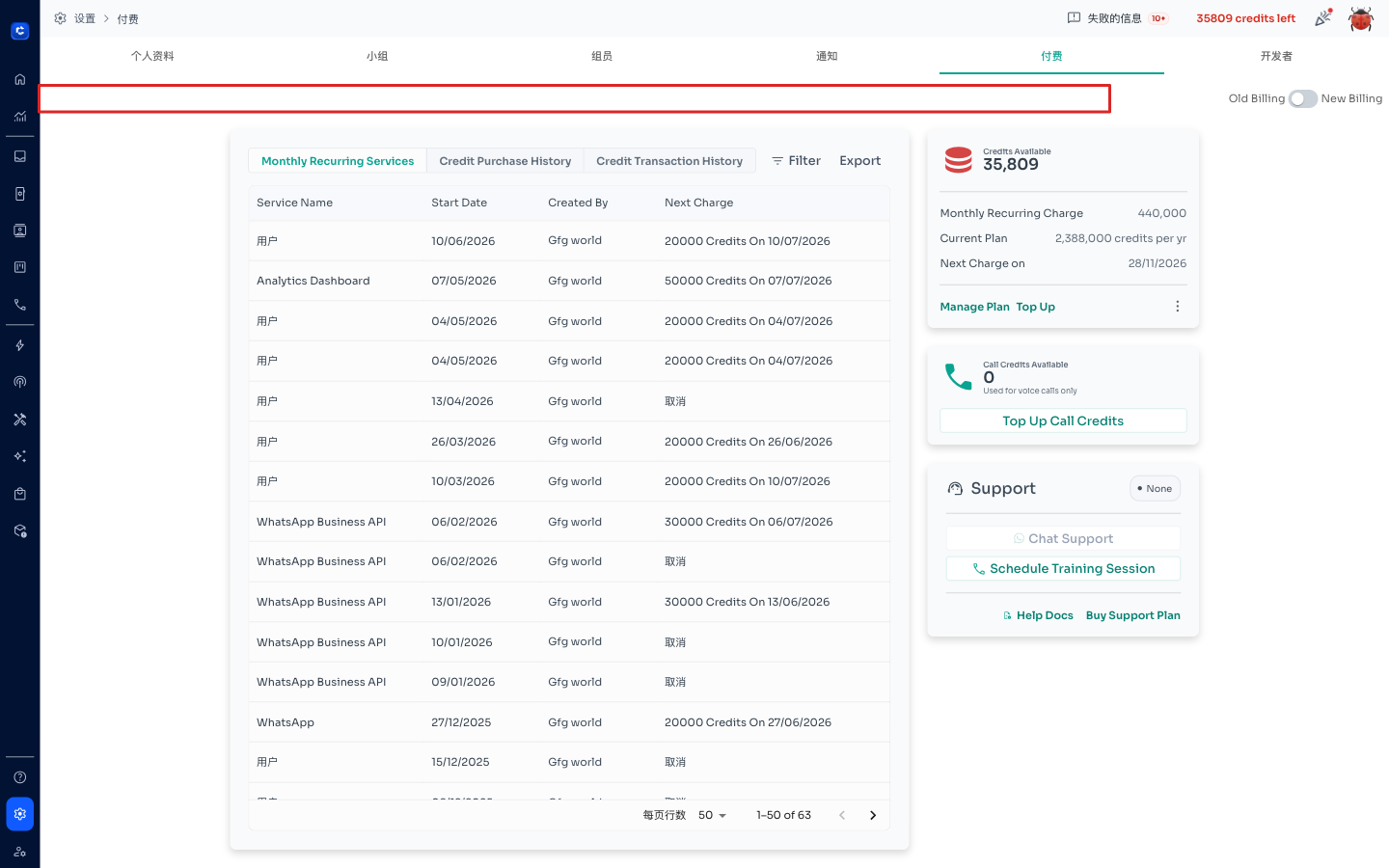Screen dimensions: 1389x868
Task: Open the phone calls sidebar icon
Action: click(x=19, y=305)
